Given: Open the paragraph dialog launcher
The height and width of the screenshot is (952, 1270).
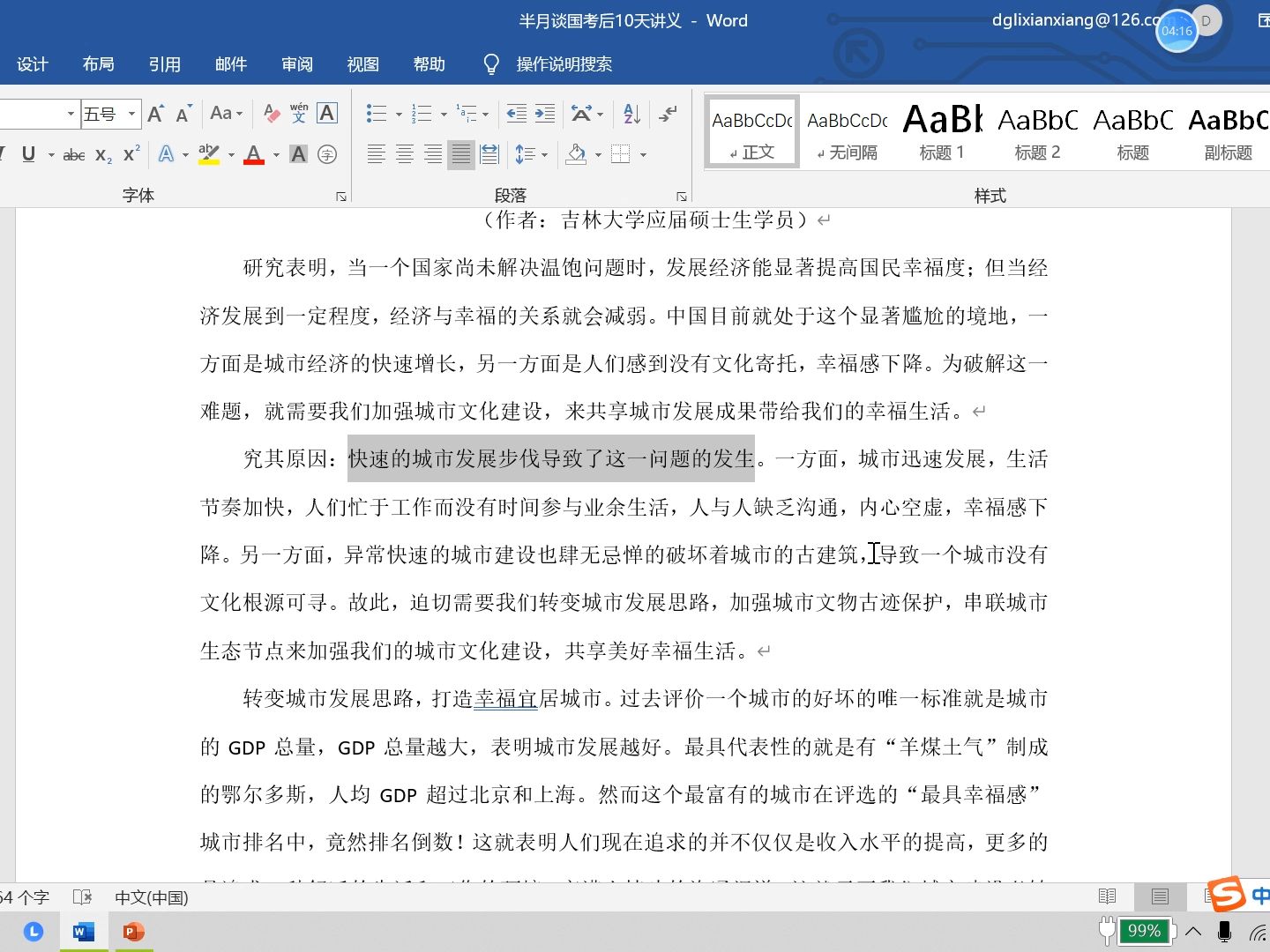Looking at the screenshot, I should point(682,197).
